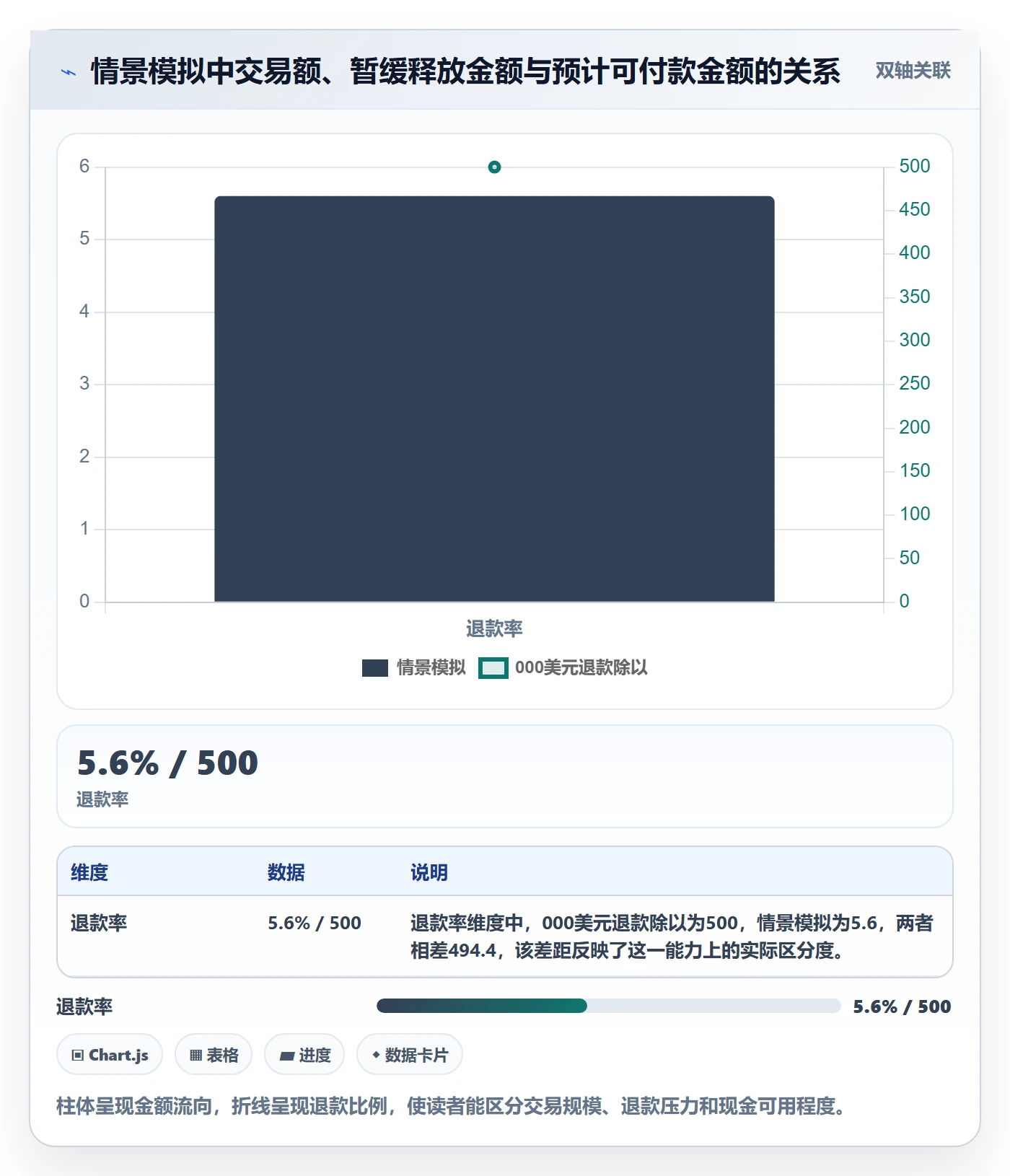Click the grid icon on the 表格 tag

click(x=196, y=1056)
